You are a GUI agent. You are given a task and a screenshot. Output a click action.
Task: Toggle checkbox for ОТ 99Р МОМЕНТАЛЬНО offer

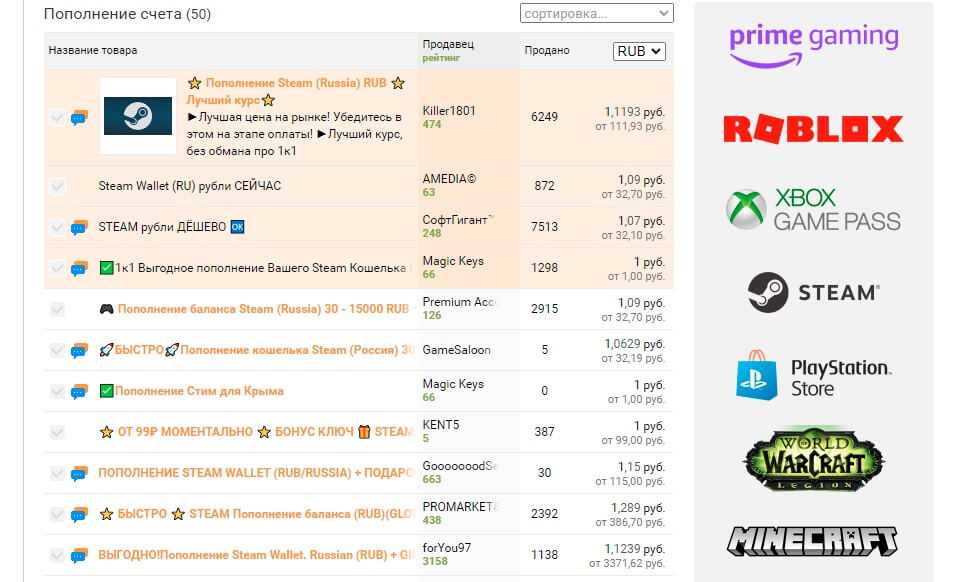[x=57, y=433]
